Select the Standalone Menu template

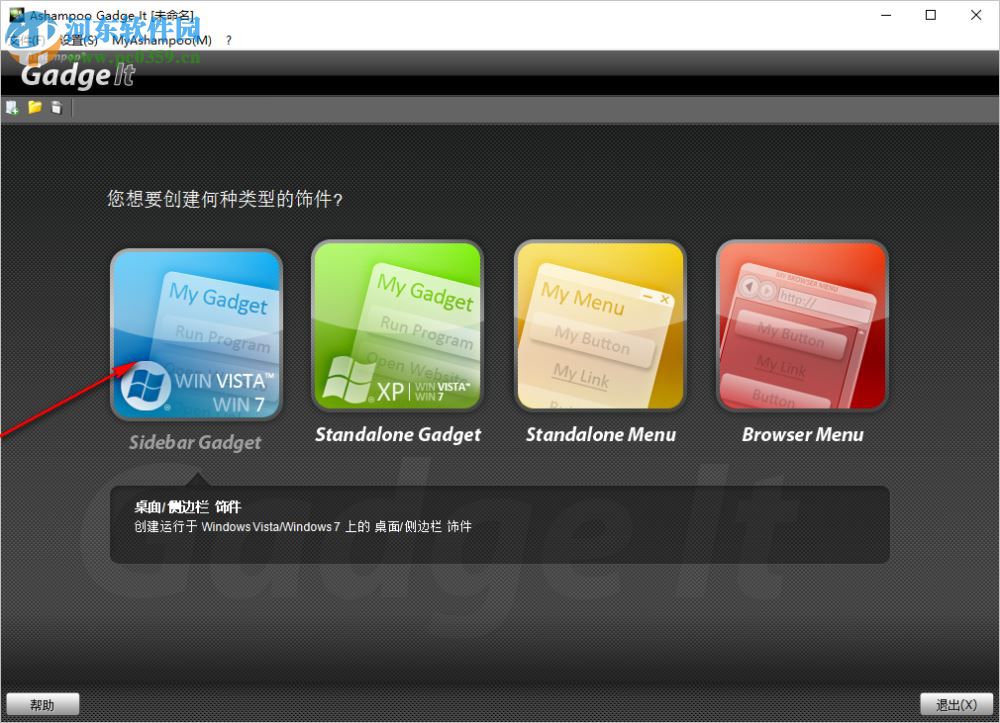(x=599, y=325)
